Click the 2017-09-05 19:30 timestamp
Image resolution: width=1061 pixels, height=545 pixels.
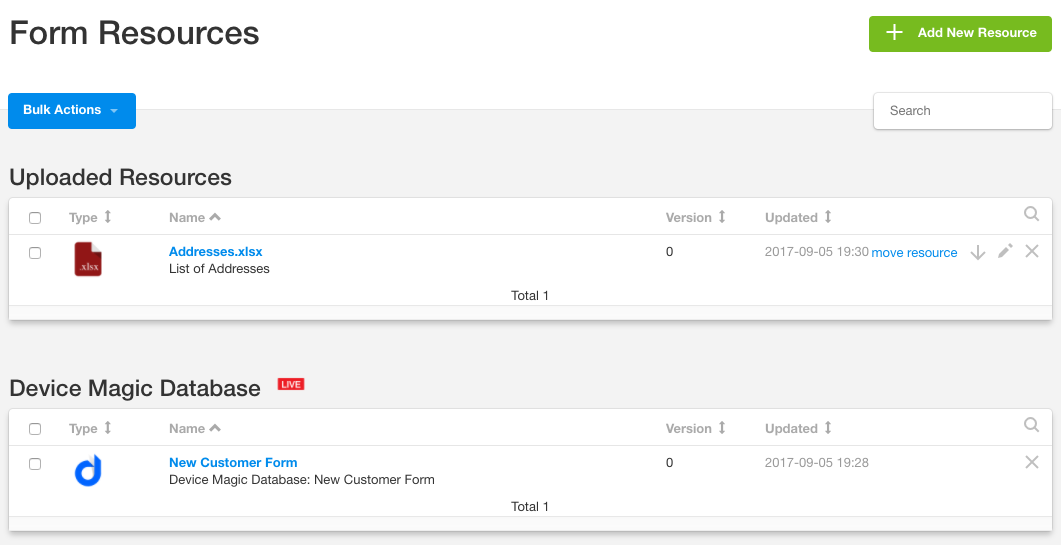click(817, 252)
